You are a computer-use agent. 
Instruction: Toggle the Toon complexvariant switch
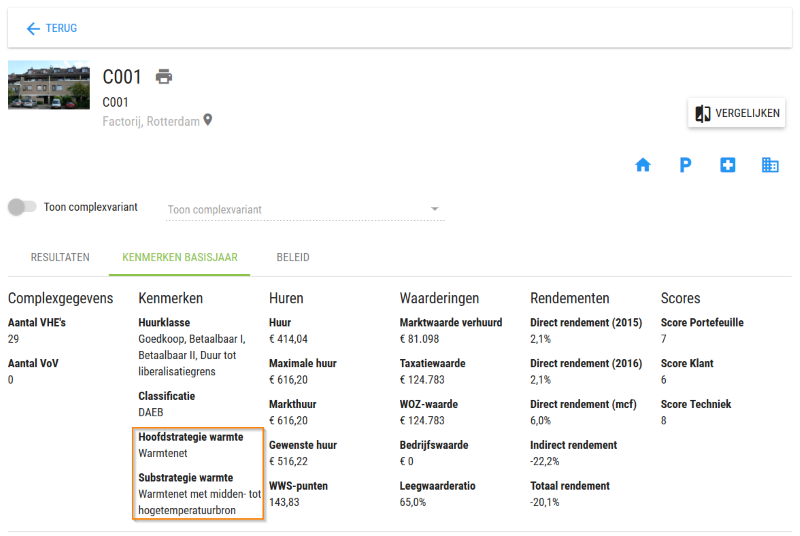[x=22, y=207]
